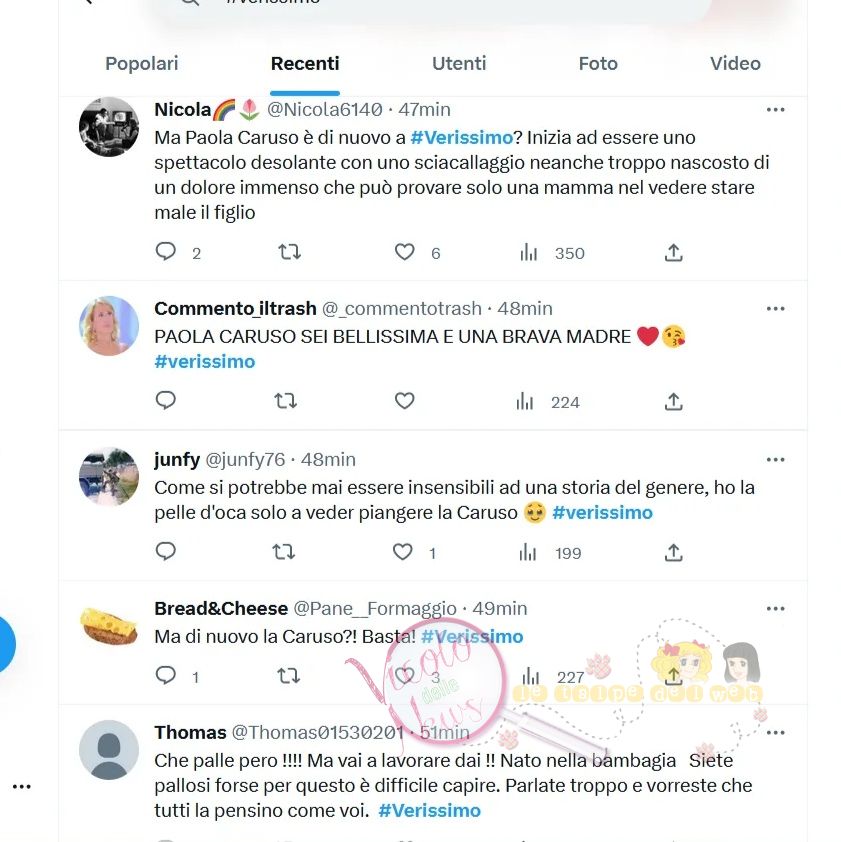841x842 pixels.
Task: Retweet Nicola's post
Action: [289, 251]
